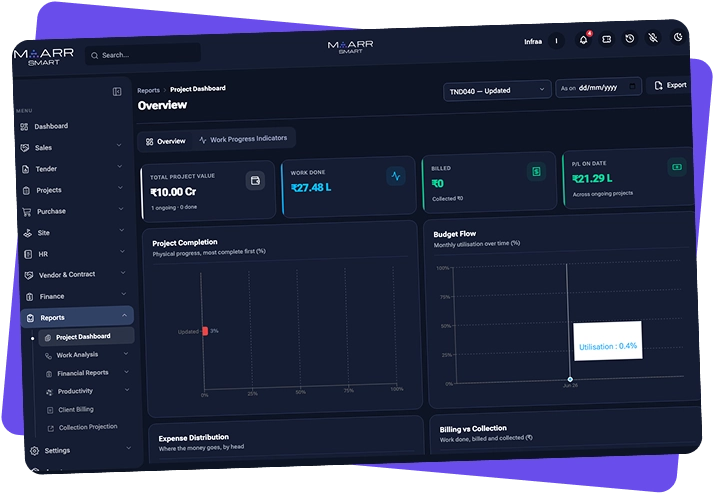The image size is (715, 494).
Task: Click the Jun 26 data point in Budget Flow
Action: [570, 380]
